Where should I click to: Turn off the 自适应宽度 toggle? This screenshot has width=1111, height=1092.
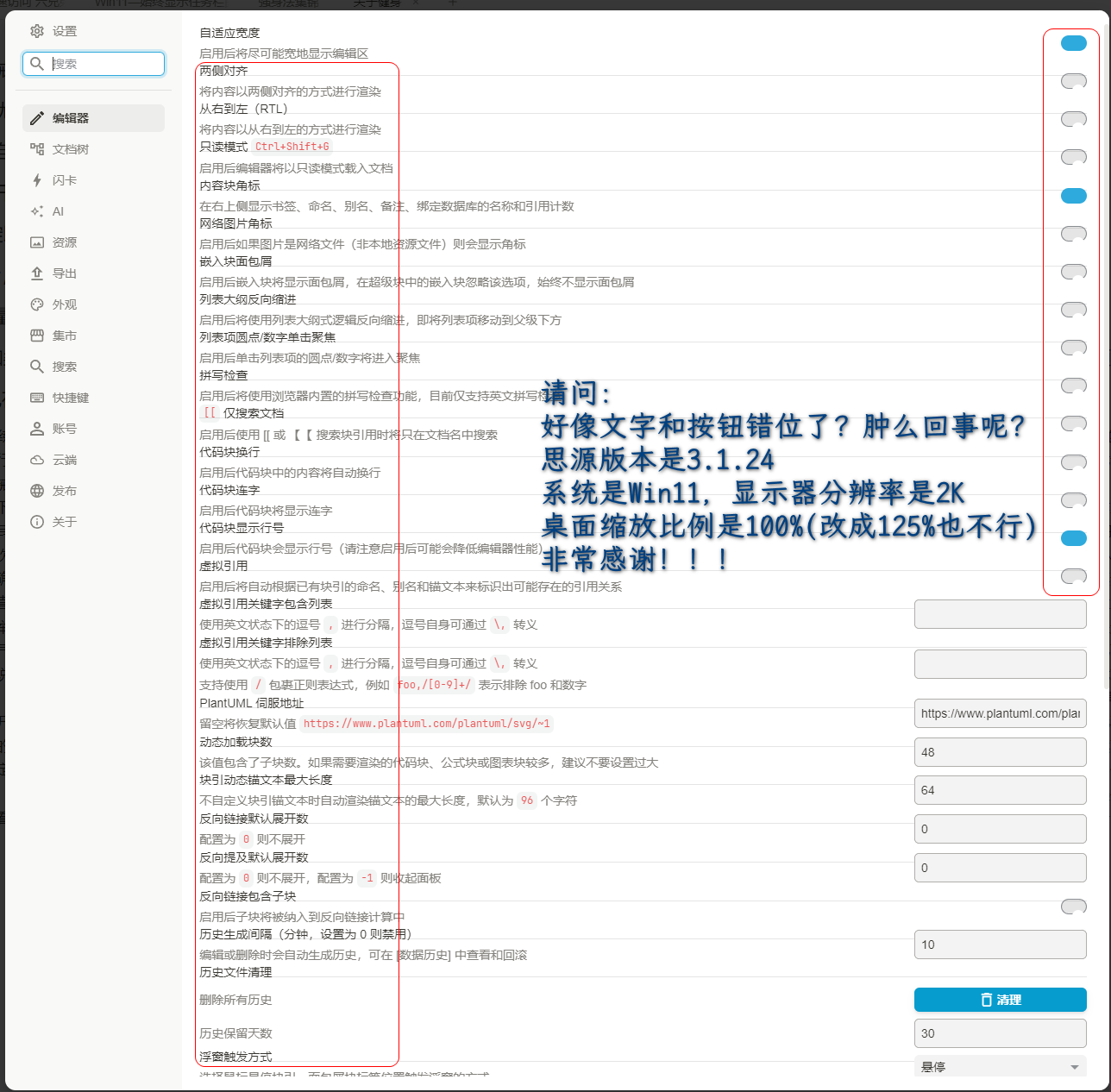1074,43
